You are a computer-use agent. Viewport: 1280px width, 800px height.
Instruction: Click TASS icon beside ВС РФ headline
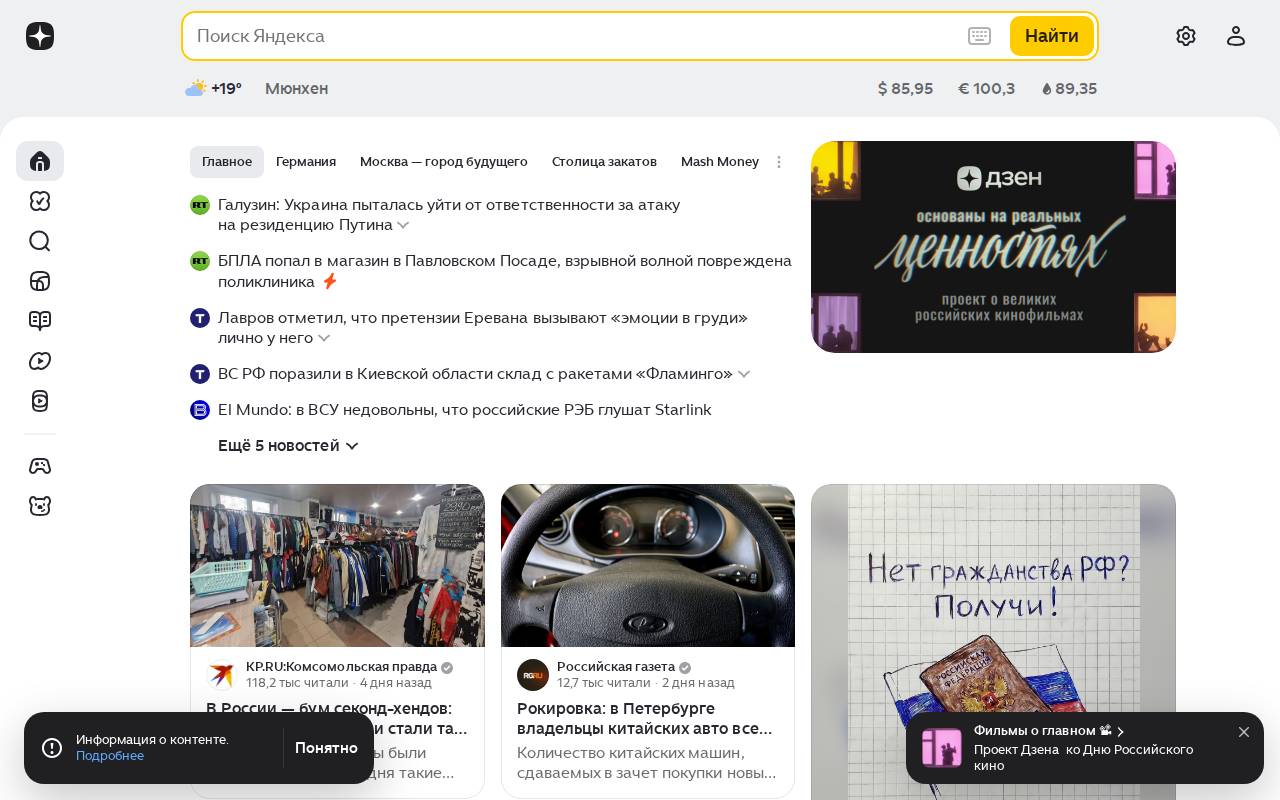click(200, 374)
